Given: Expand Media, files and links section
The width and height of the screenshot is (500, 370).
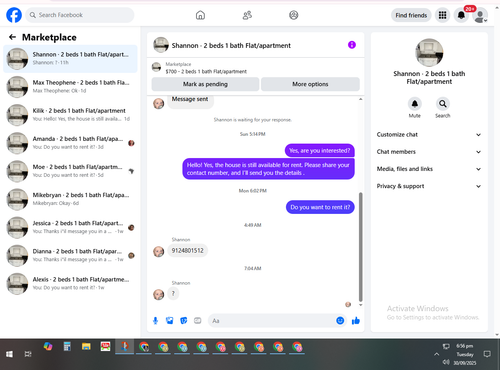Looking at the screenshot, I should click(429, 169).
